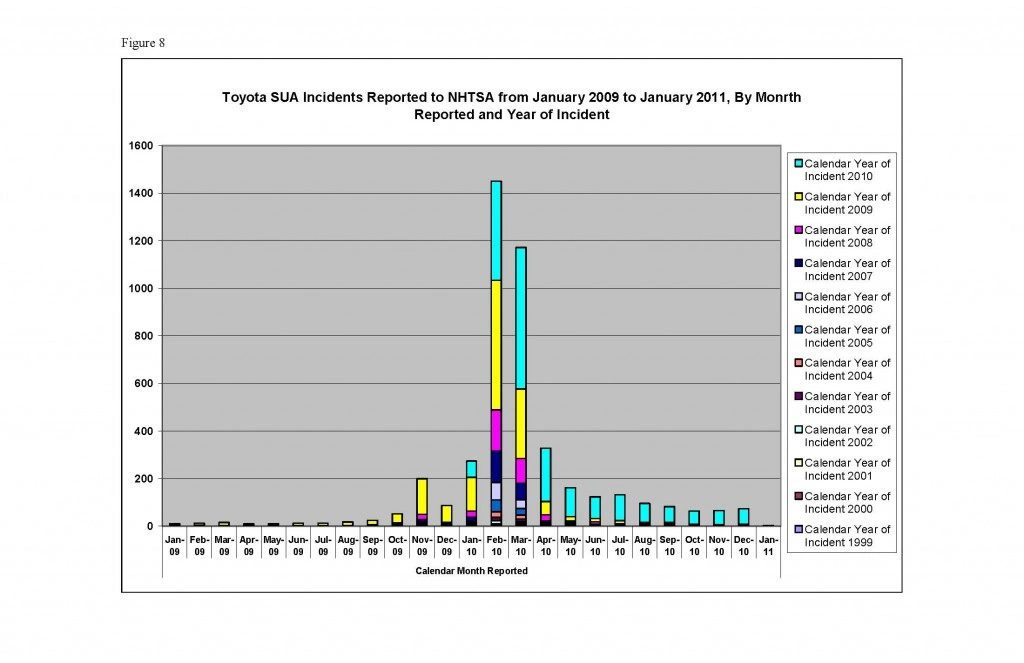
Task: Select the magenta segment of the Feb-10 bar
Action: 496,430
